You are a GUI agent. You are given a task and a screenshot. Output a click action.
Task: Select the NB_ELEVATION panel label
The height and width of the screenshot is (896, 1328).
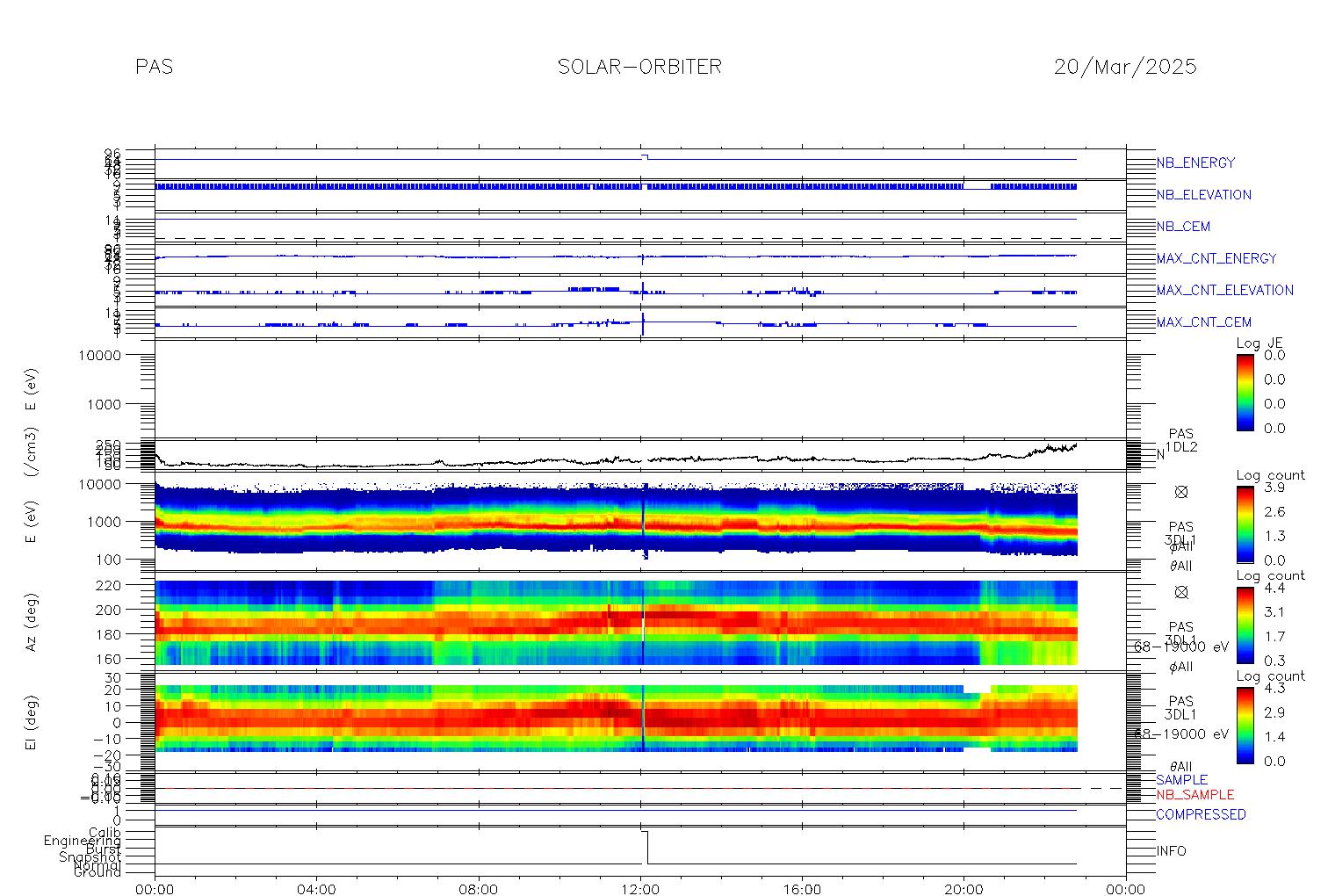point(1203,195)
